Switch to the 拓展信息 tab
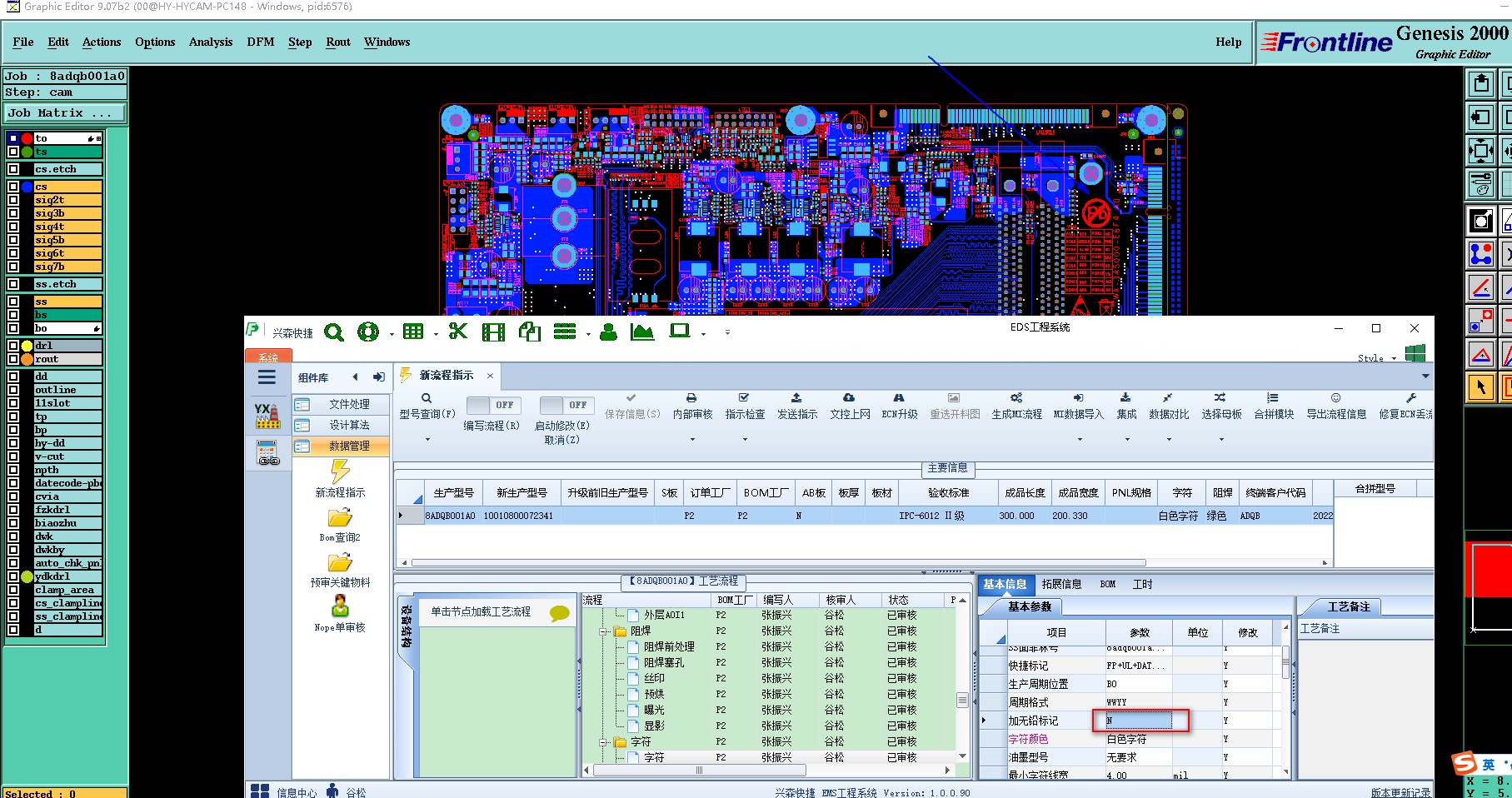The image size is (1512, 798). [x=1061, y=585]
